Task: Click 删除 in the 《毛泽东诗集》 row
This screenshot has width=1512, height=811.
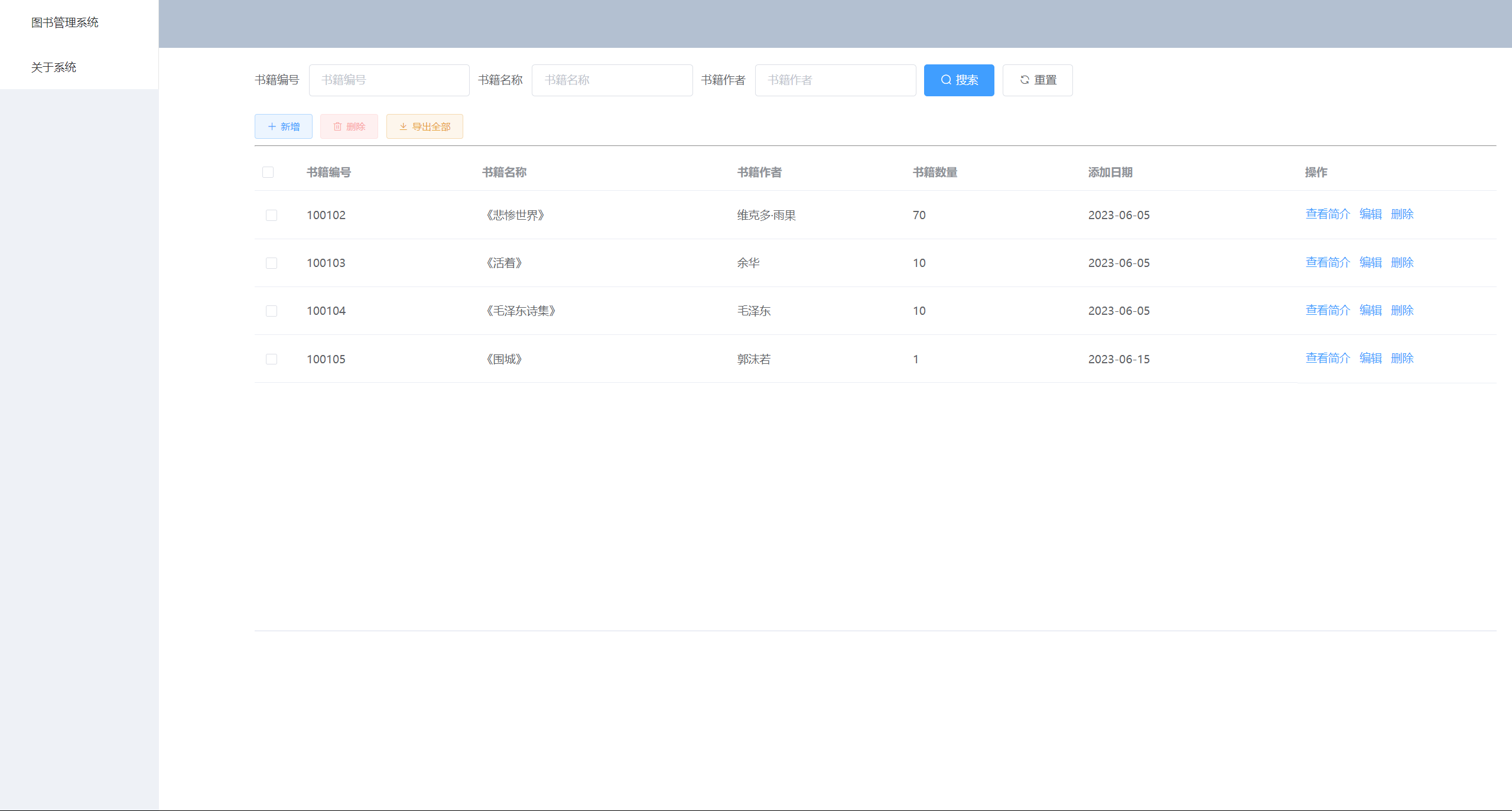Action: point(1402,310)
